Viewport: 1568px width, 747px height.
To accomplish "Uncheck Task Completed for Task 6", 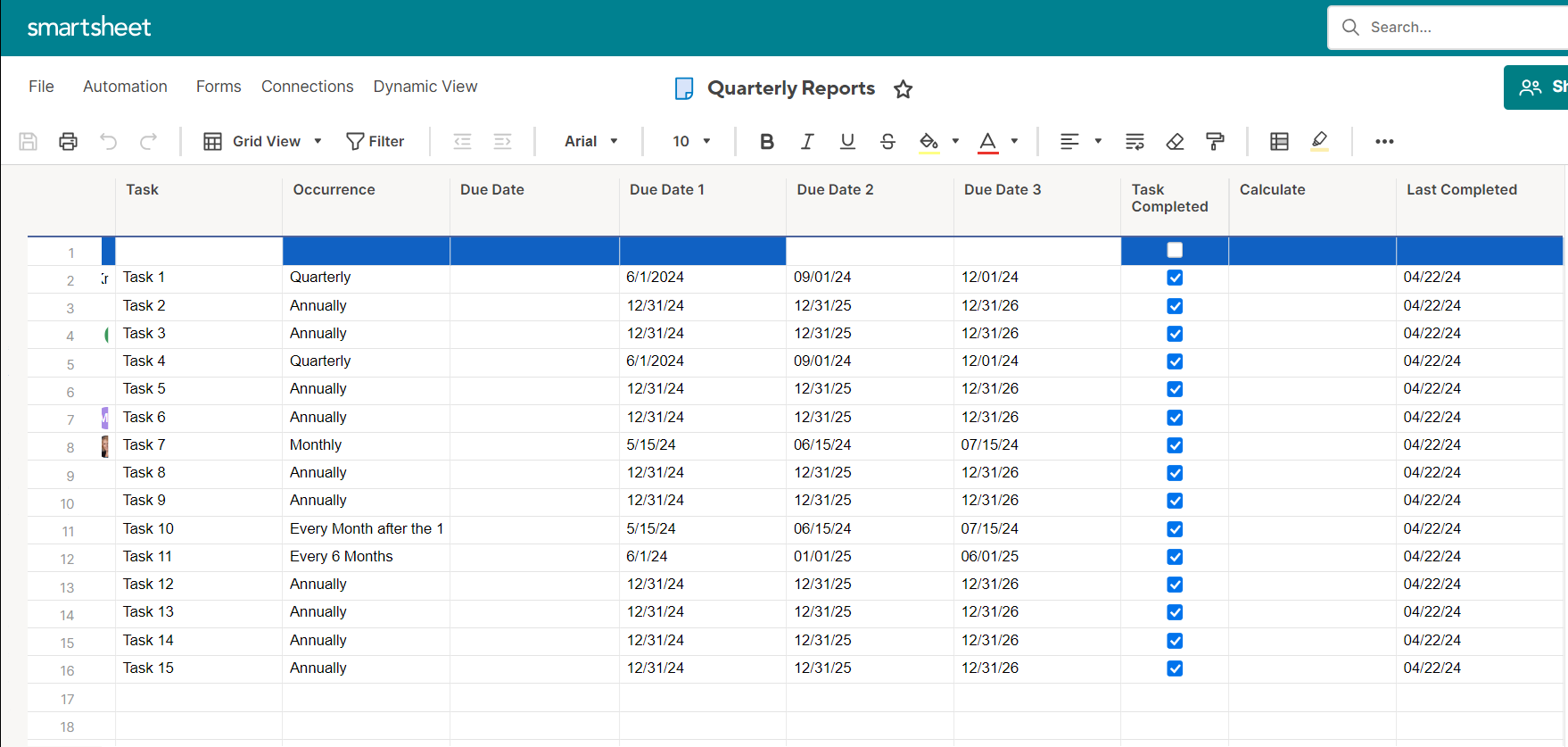I will tap(1175, 418).
